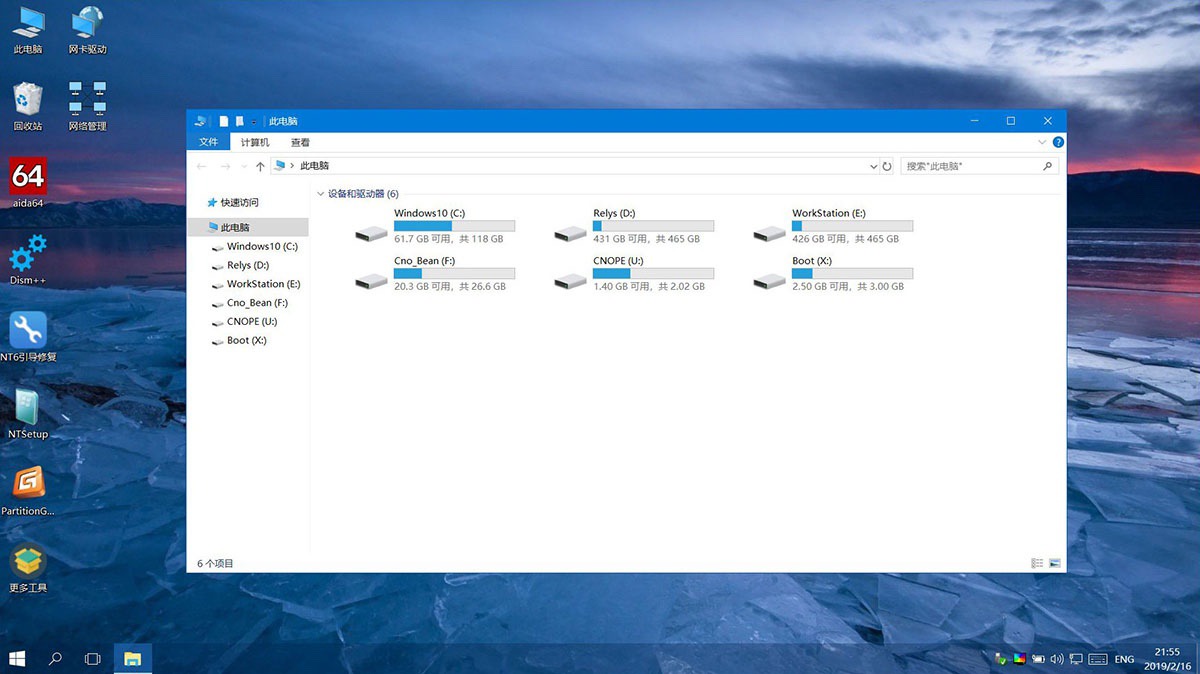Viewport: 1200px width, 674px height.
Task: Select the Dism++ gear icon
Action: tap(28, 254)
